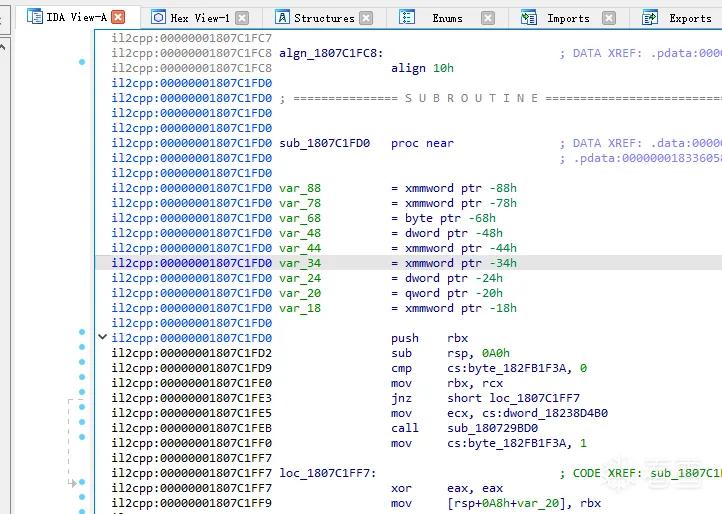
Task: Open the Hex View-1 tab
Action: (x=199, y=18)
